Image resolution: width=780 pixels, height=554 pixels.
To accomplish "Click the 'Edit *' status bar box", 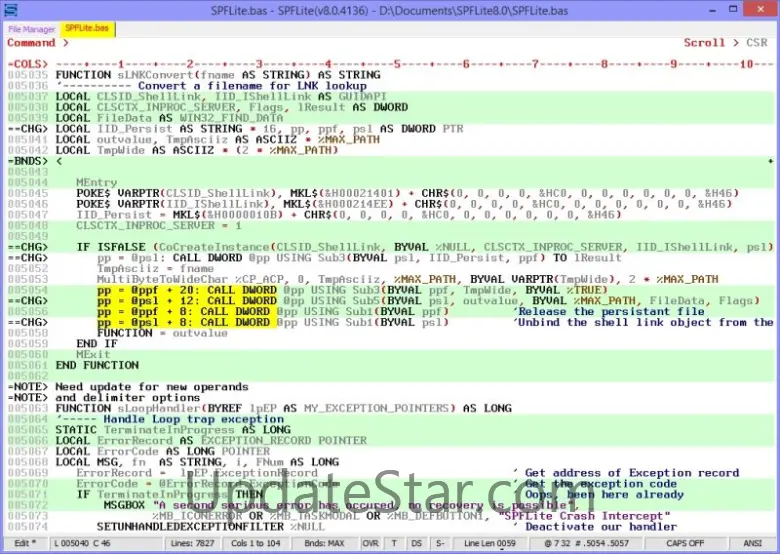I will (25, 543).
